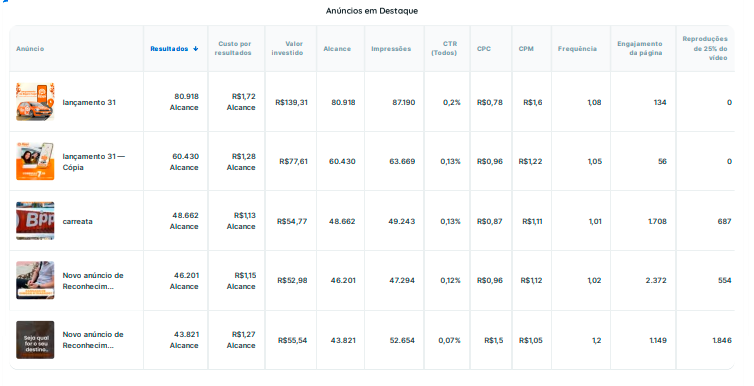Click the Reproduções de 25% do vídeo header
754x386 pixels.
click(x=705, y=48)
